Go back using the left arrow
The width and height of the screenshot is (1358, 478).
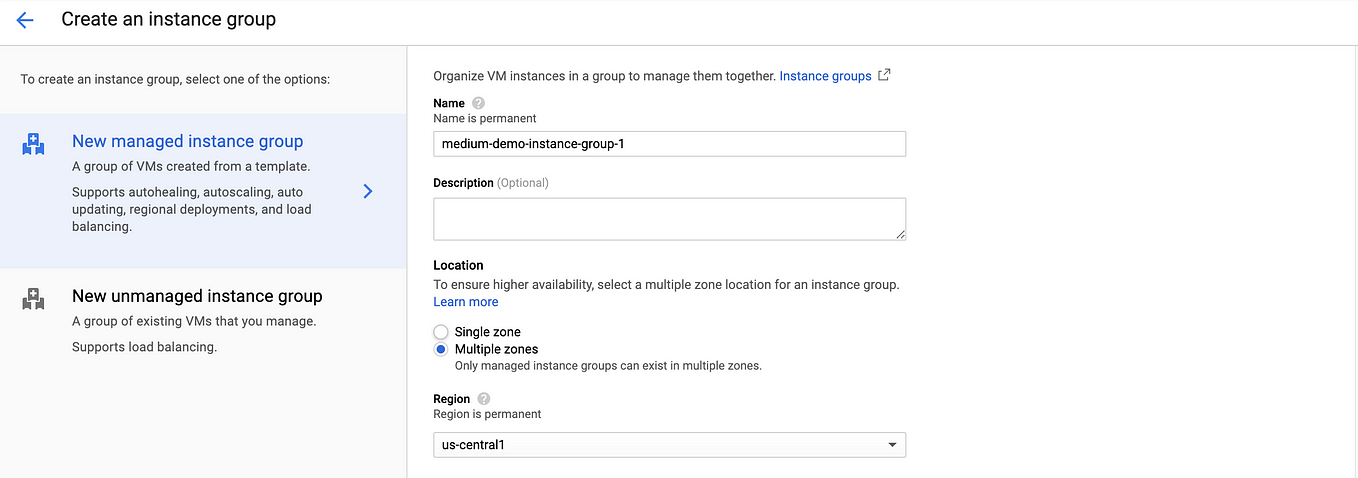point(25,20)
